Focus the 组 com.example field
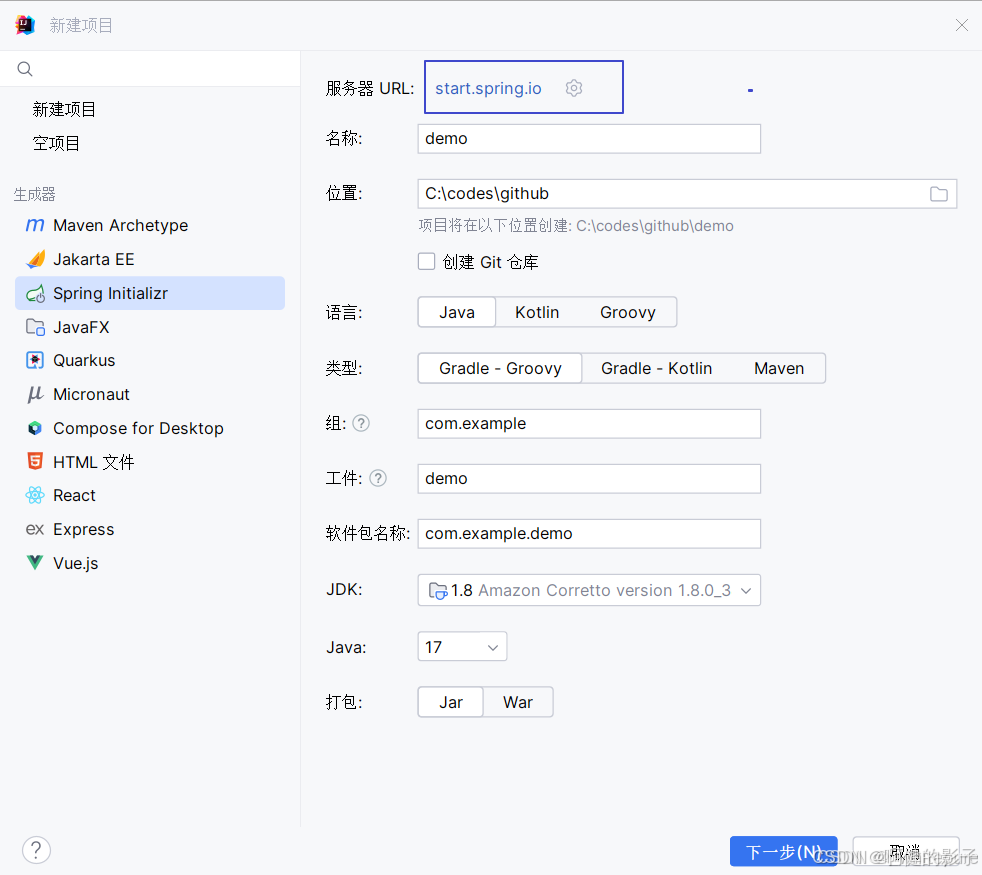 tap(589, 423)
